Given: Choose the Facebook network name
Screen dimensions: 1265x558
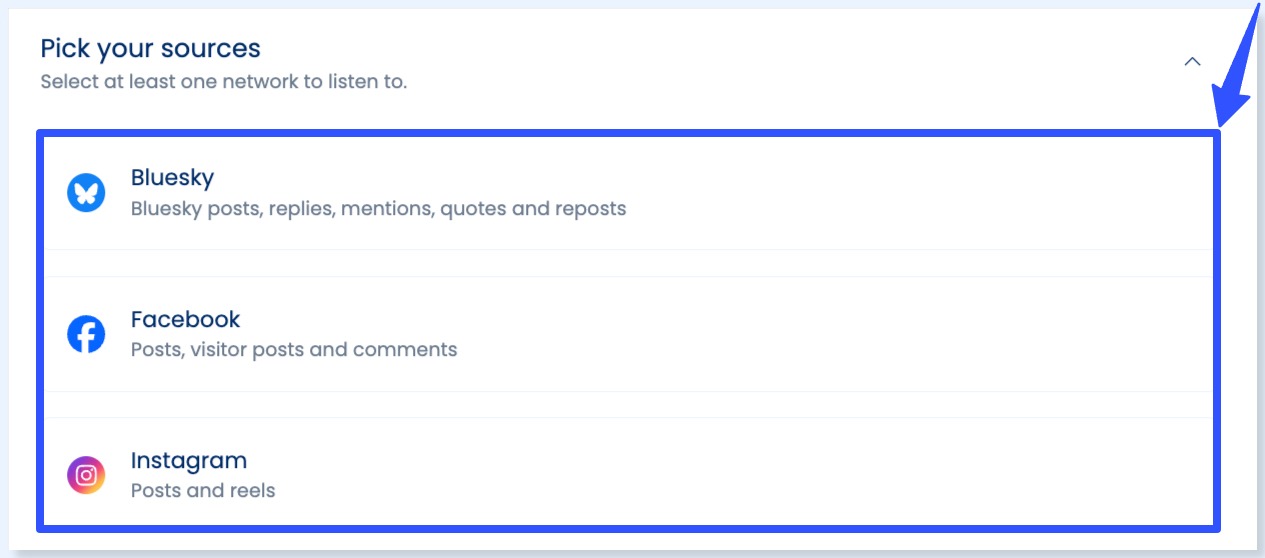Looking at the screenshot, I should tap(185, 320).
